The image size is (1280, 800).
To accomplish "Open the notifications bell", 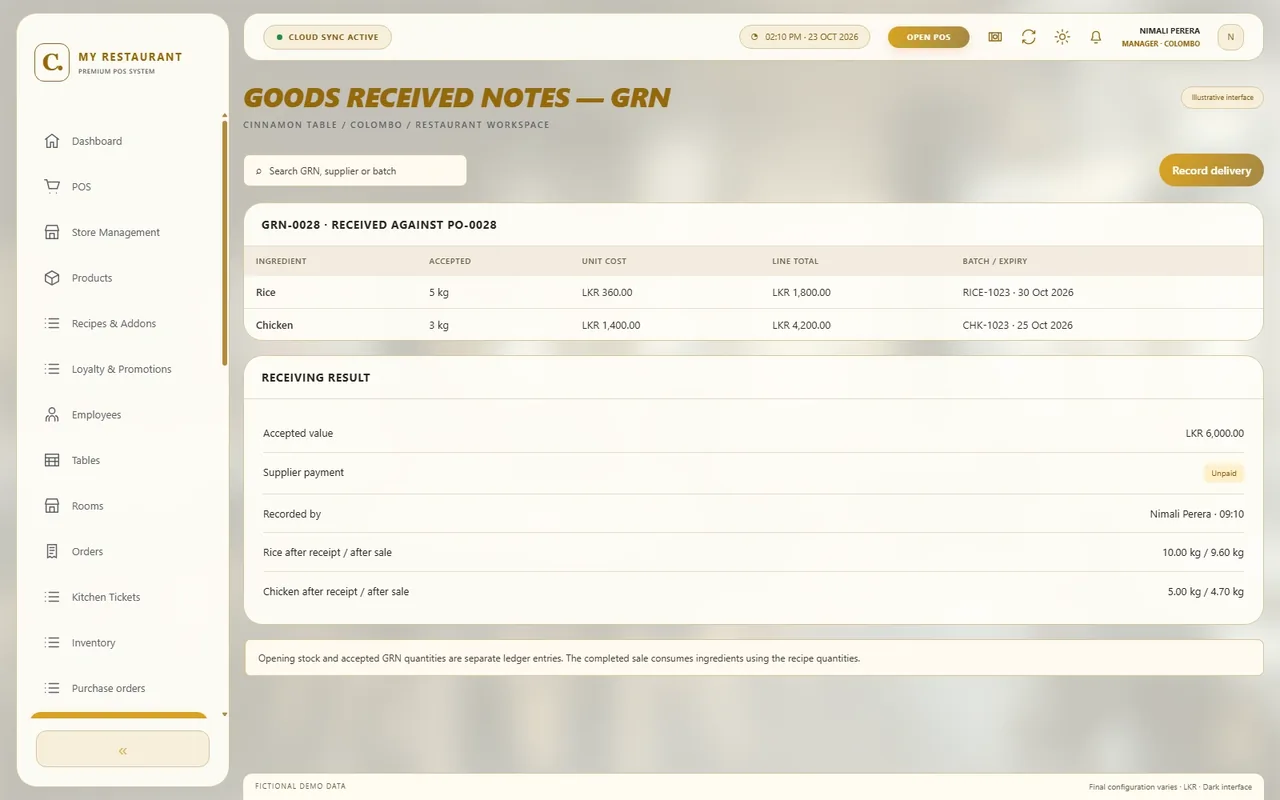I will pyautogui.click(x=1096, y=37).
